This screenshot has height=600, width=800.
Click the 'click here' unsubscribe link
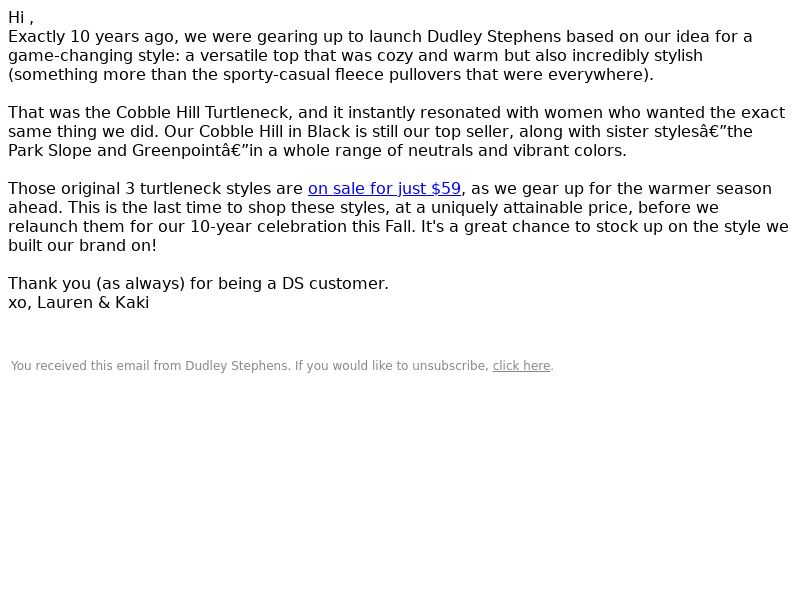tap(521, 366)
